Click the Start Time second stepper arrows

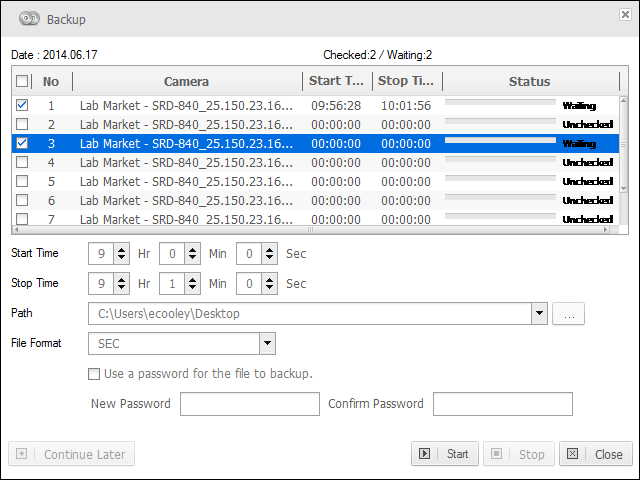[269, 253]
